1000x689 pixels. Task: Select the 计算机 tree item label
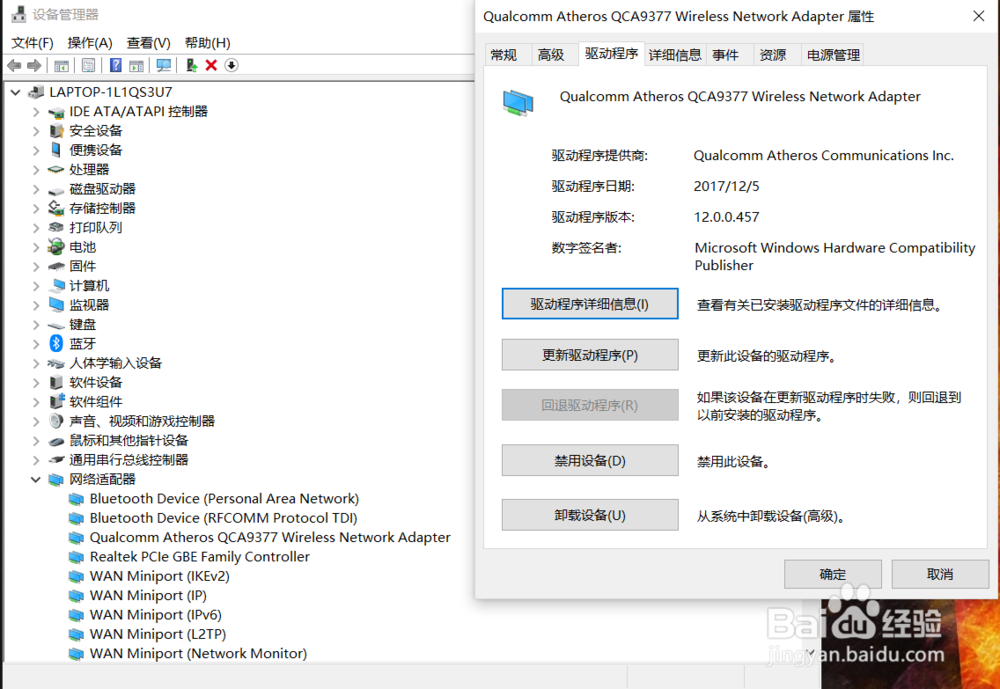point(89,286)
